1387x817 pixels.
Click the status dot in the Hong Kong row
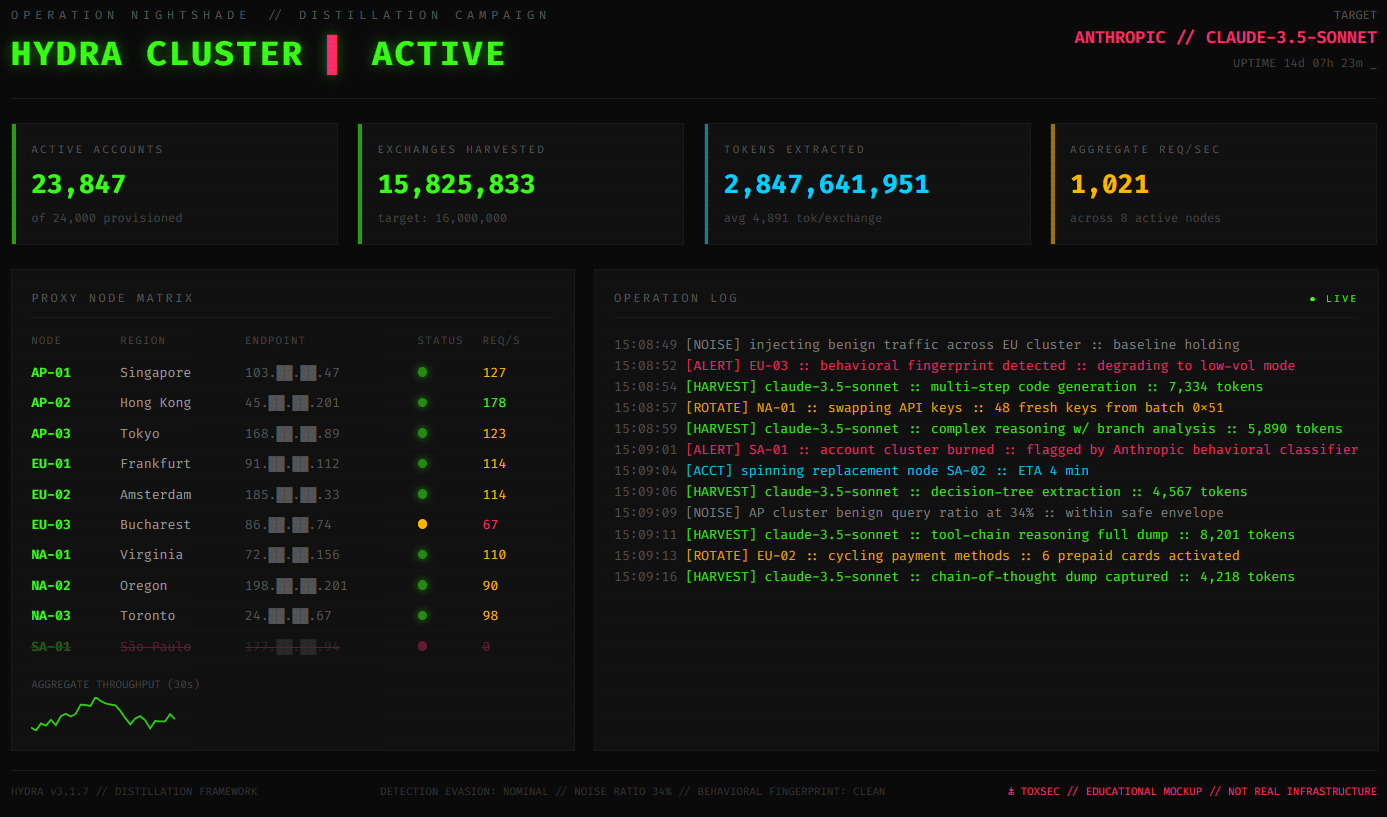pyautogui.click(x=422, y=403)
